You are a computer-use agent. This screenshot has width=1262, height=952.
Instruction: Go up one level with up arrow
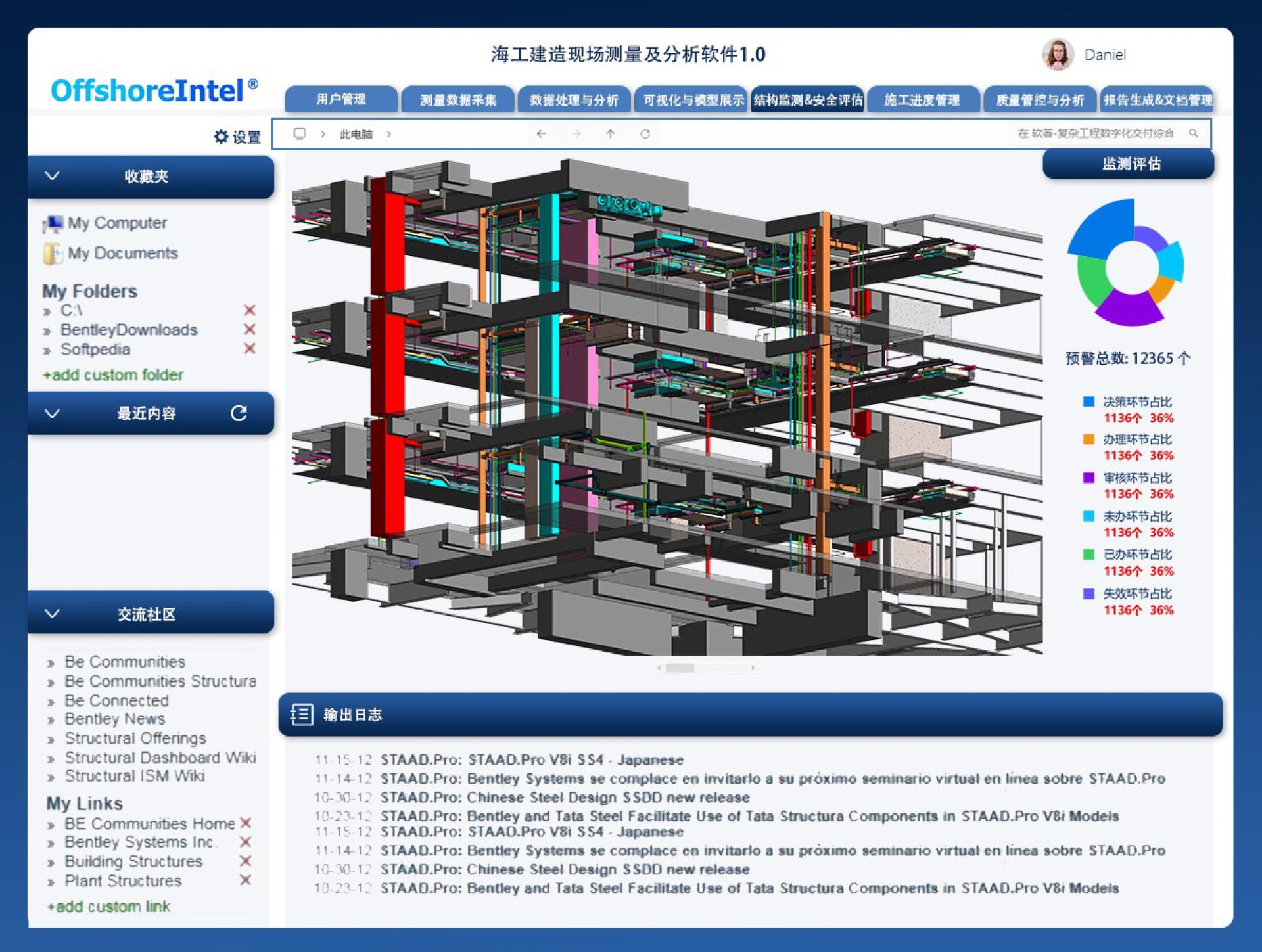tap(611, 134)
